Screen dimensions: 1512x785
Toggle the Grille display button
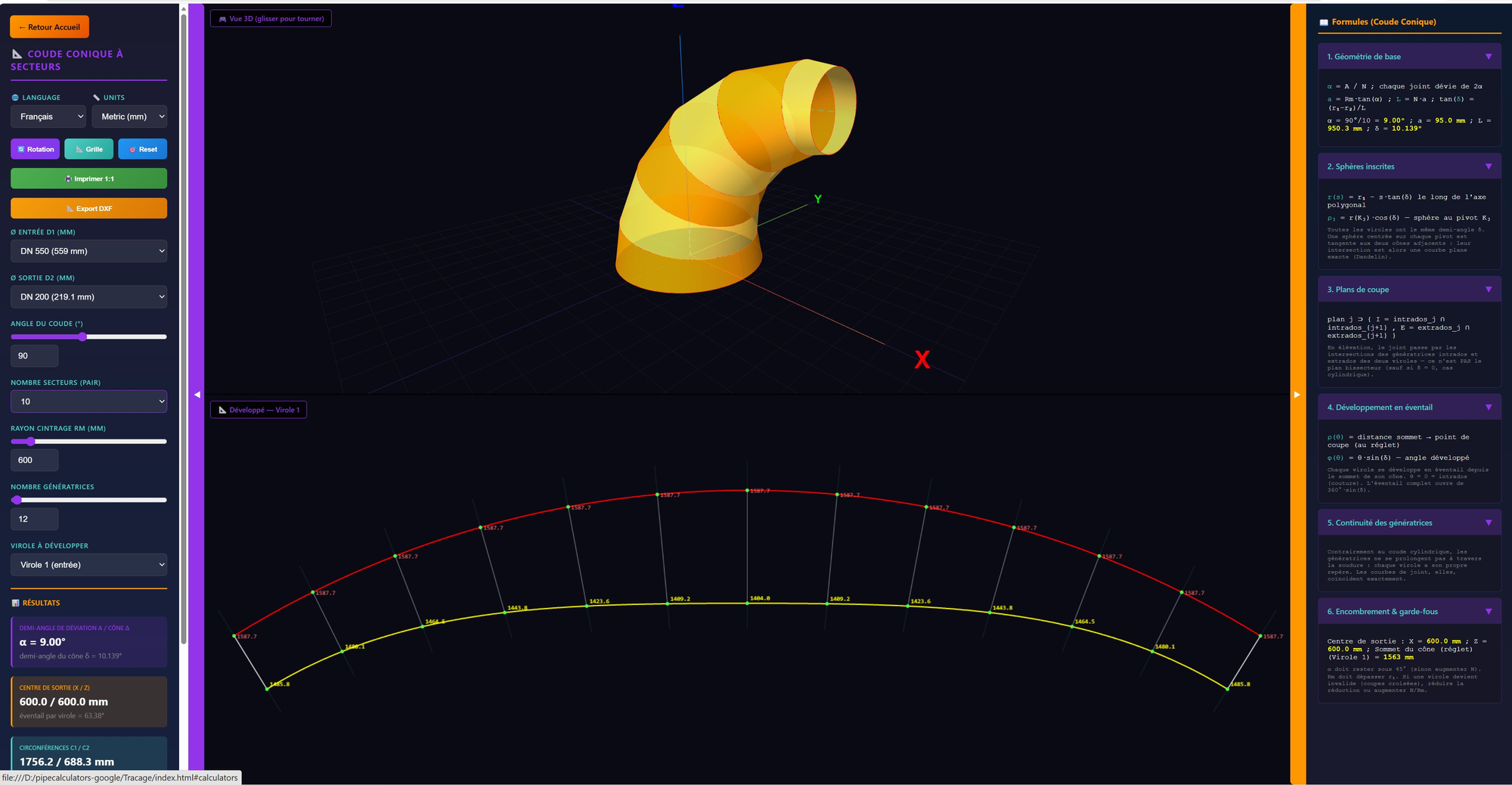tap(89, 149)
